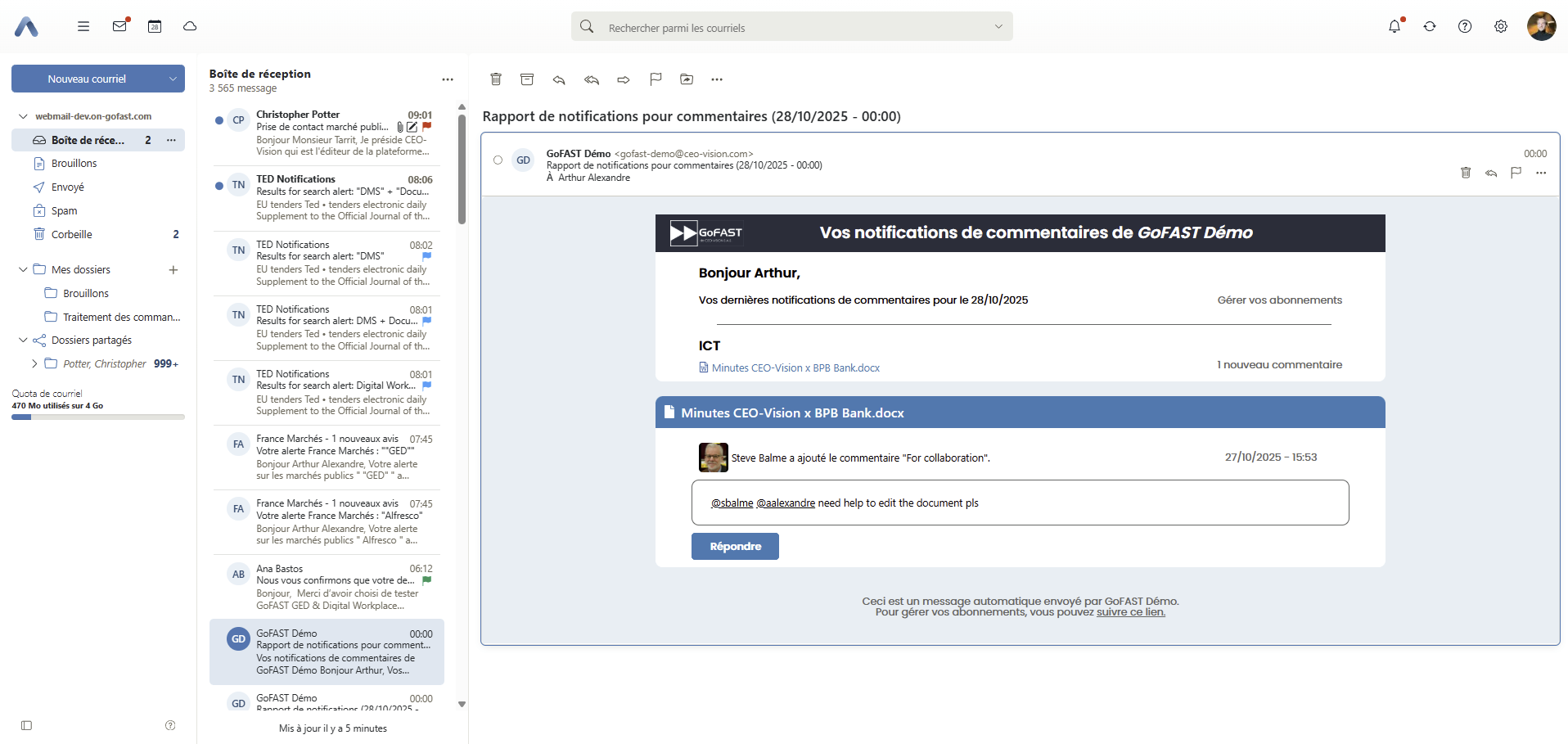Open inbox options via three-dot menu
The height and width of the screenshot is (744, 1568).
tap(448, 79)
